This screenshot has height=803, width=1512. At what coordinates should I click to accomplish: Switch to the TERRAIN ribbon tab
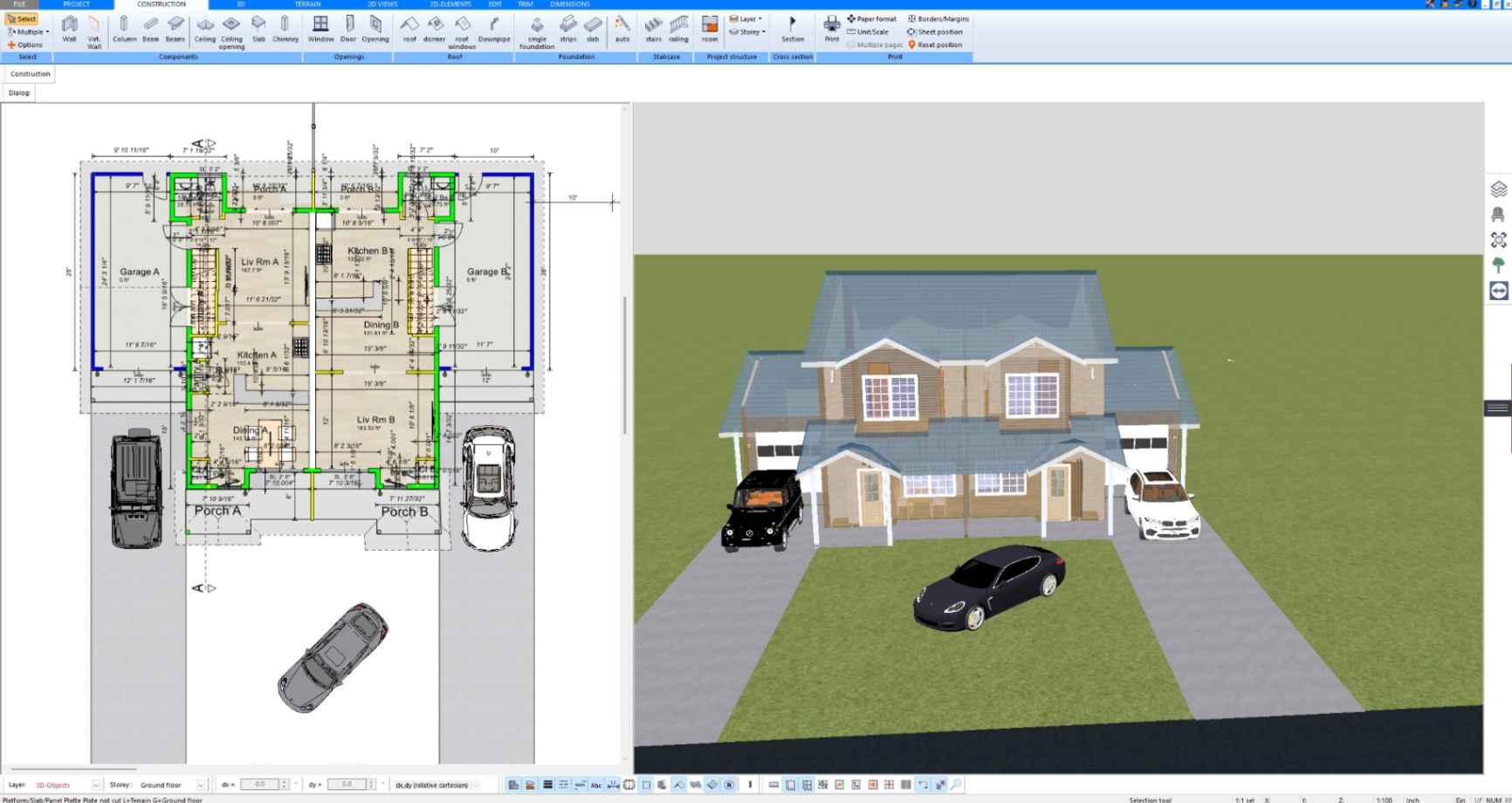point(307,4)
